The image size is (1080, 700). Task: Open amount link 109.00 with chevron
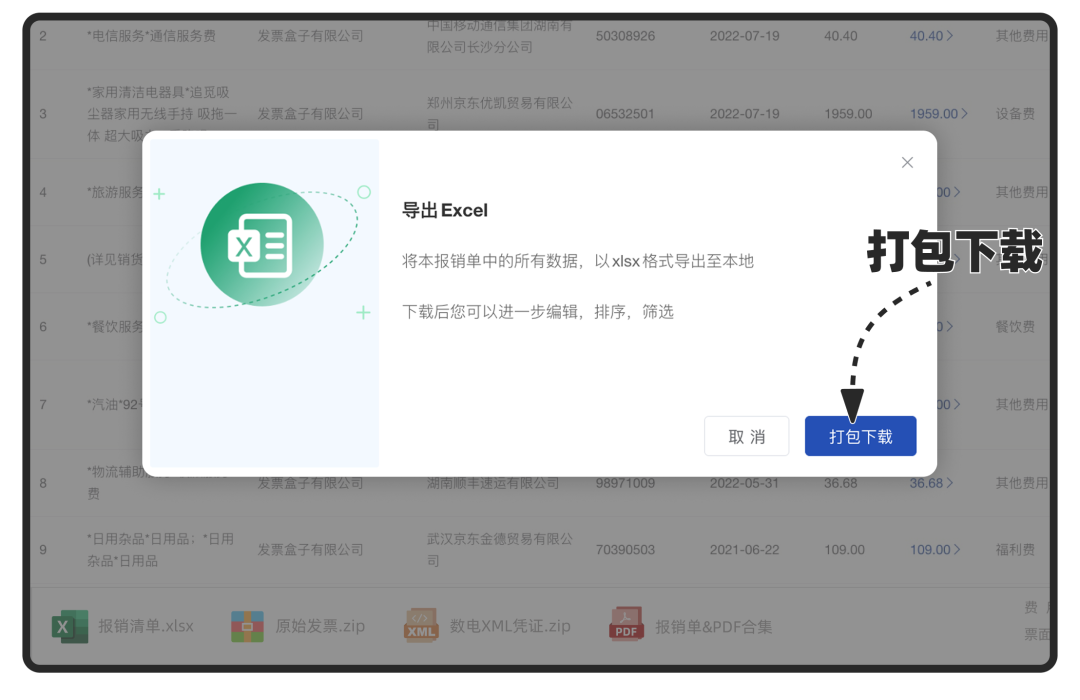click(935, 550)
